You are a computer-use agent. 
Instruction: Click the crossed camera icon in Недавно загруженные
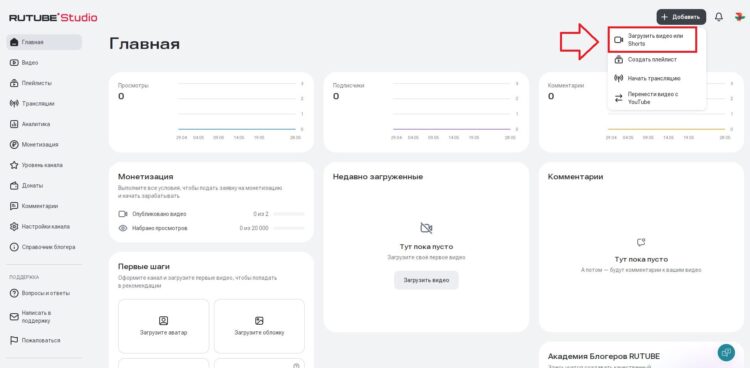[x=426, y=228]
